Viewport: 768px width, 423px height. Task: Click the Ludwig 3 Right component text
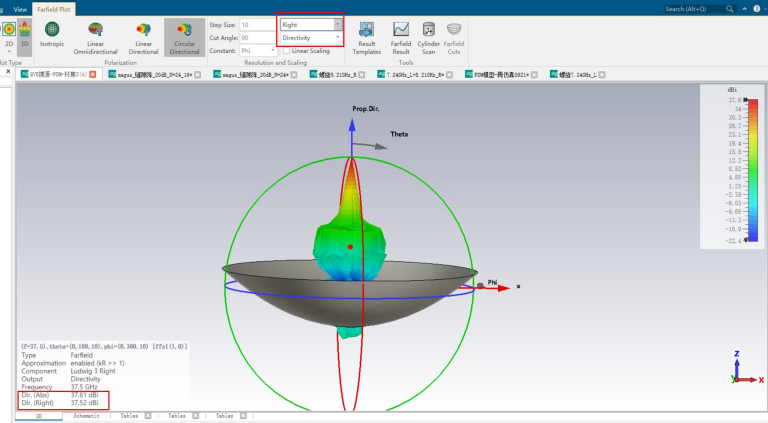(x=93, y=371)
